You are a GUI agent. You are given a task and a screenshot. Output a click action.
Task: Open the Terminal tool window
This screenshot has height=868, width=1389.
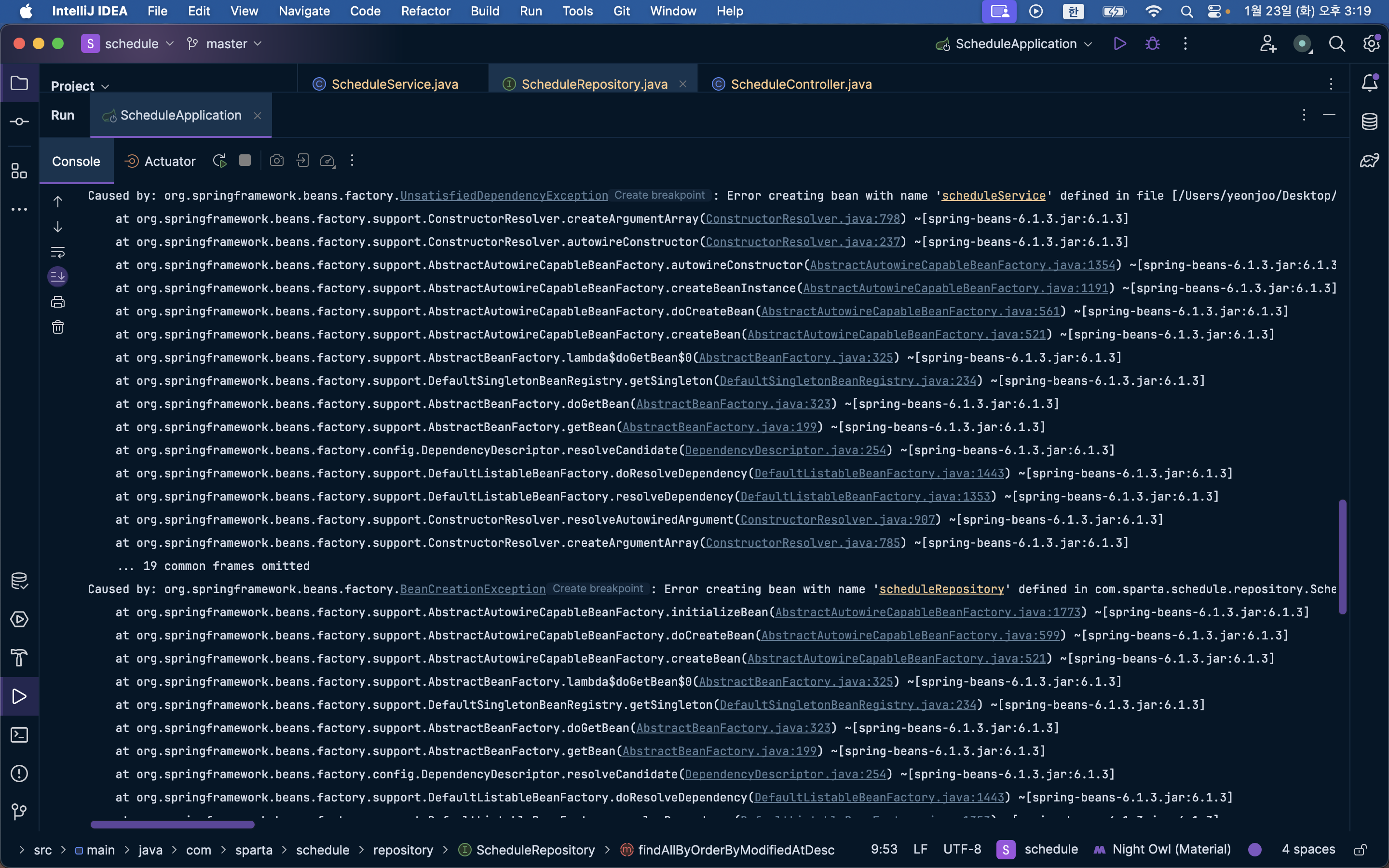pyautogui.click(x=19, y=735)
